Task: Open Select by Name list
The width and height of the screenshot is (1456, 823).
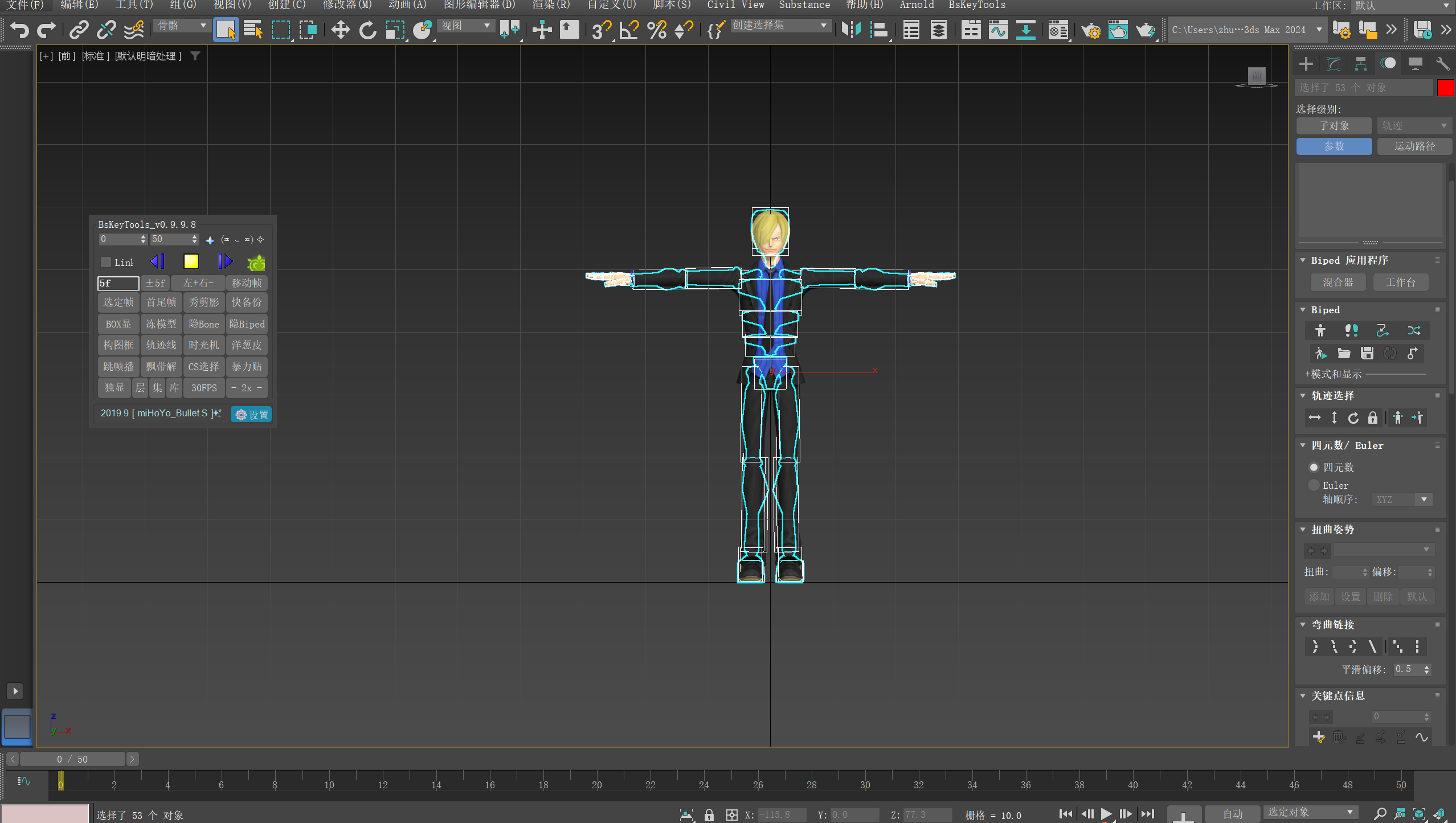Action: [x=253, y=29]
